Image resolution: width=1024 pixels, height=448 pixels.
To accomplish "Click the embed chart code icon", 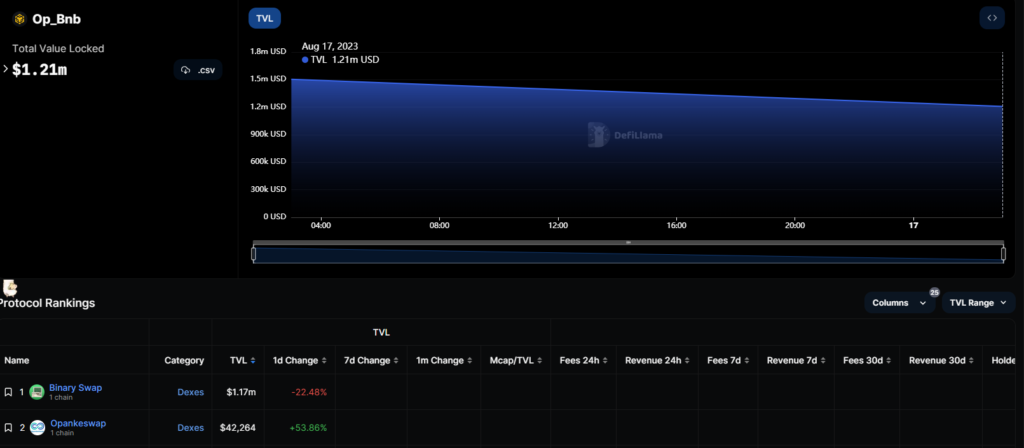I will pyautogui.click(x=991, y=18).
